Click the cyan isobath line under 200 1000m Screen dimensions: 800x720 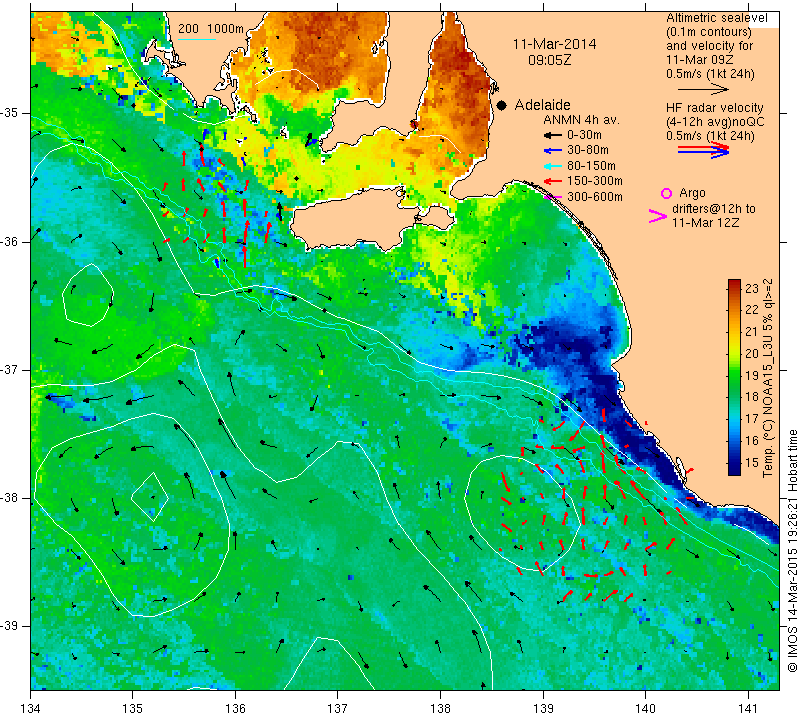point(197,39)
